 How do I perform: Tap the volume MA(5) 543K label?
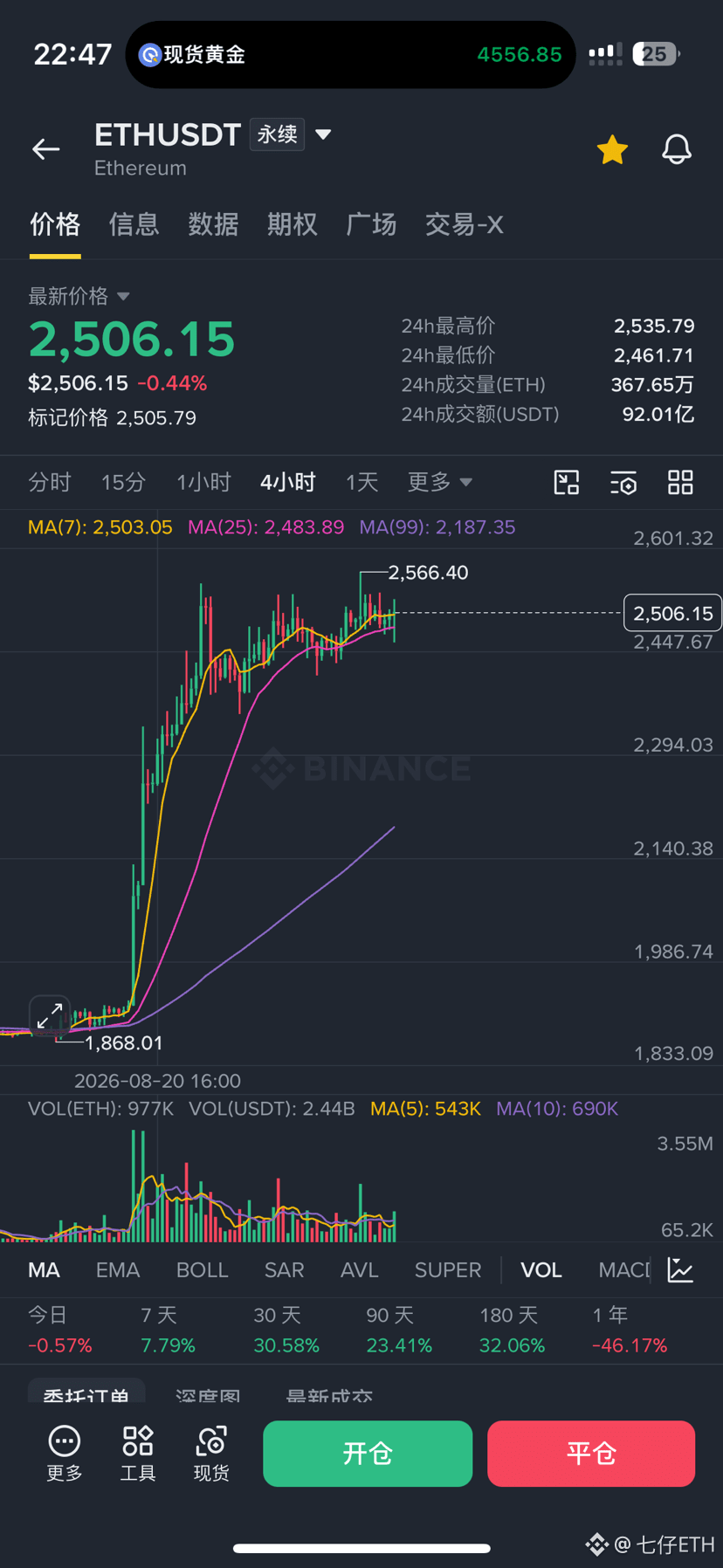(x=425, y=1109)
